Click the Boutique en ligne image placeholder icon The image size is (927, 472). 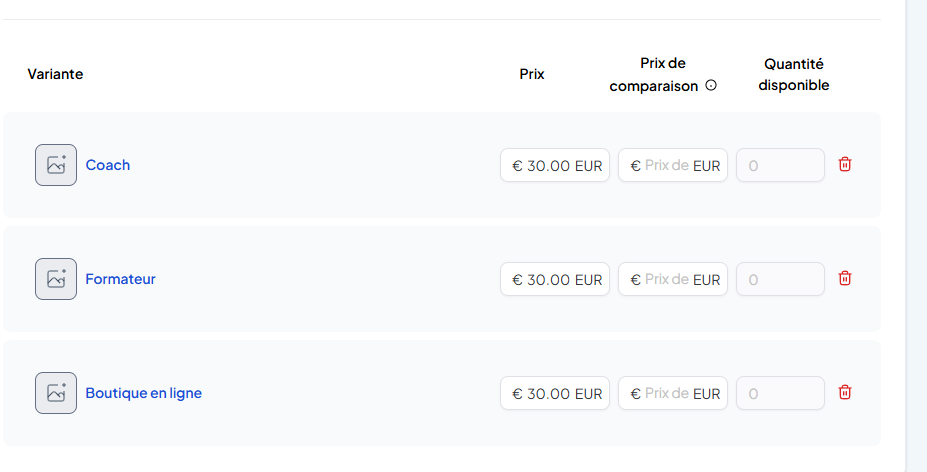coord(56,393)
